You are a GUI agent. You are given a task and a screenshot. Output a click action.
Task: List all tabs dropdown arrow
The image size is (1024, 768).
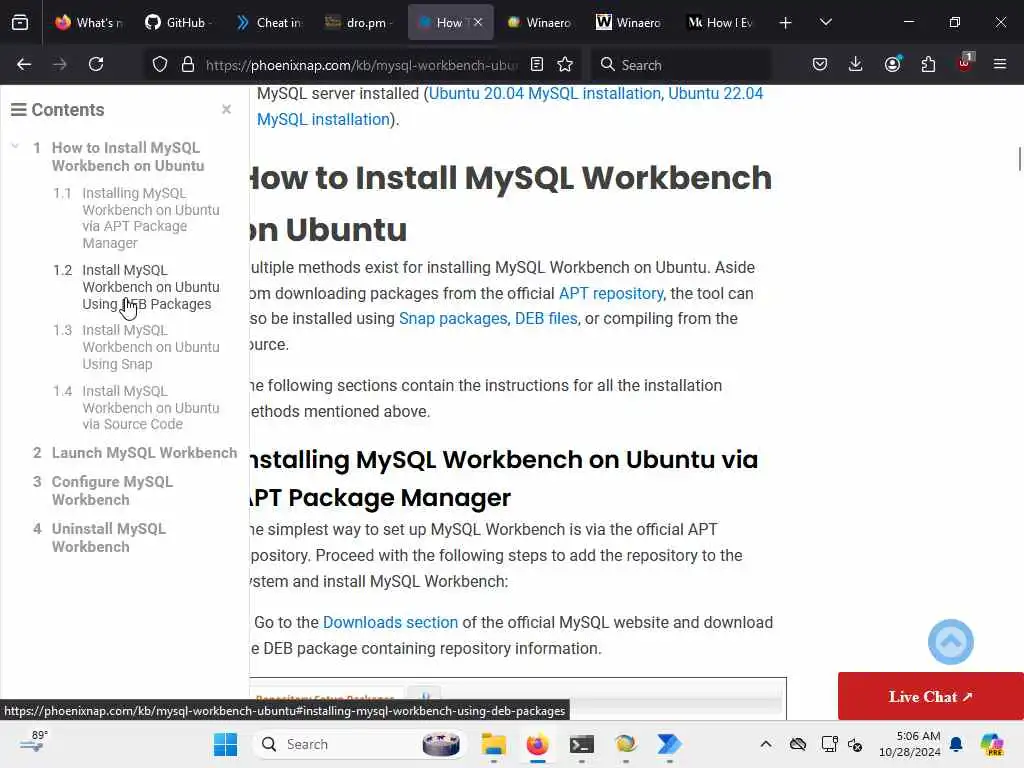826,22
